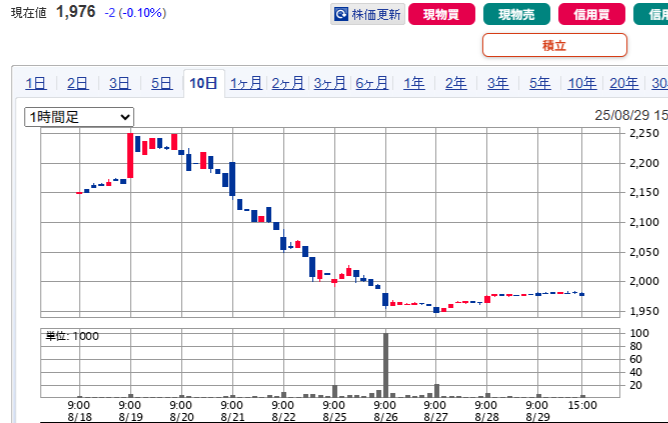Click the refresh icon inside 株価更新
Screen dimensions: 668x423
pos(341,14)
